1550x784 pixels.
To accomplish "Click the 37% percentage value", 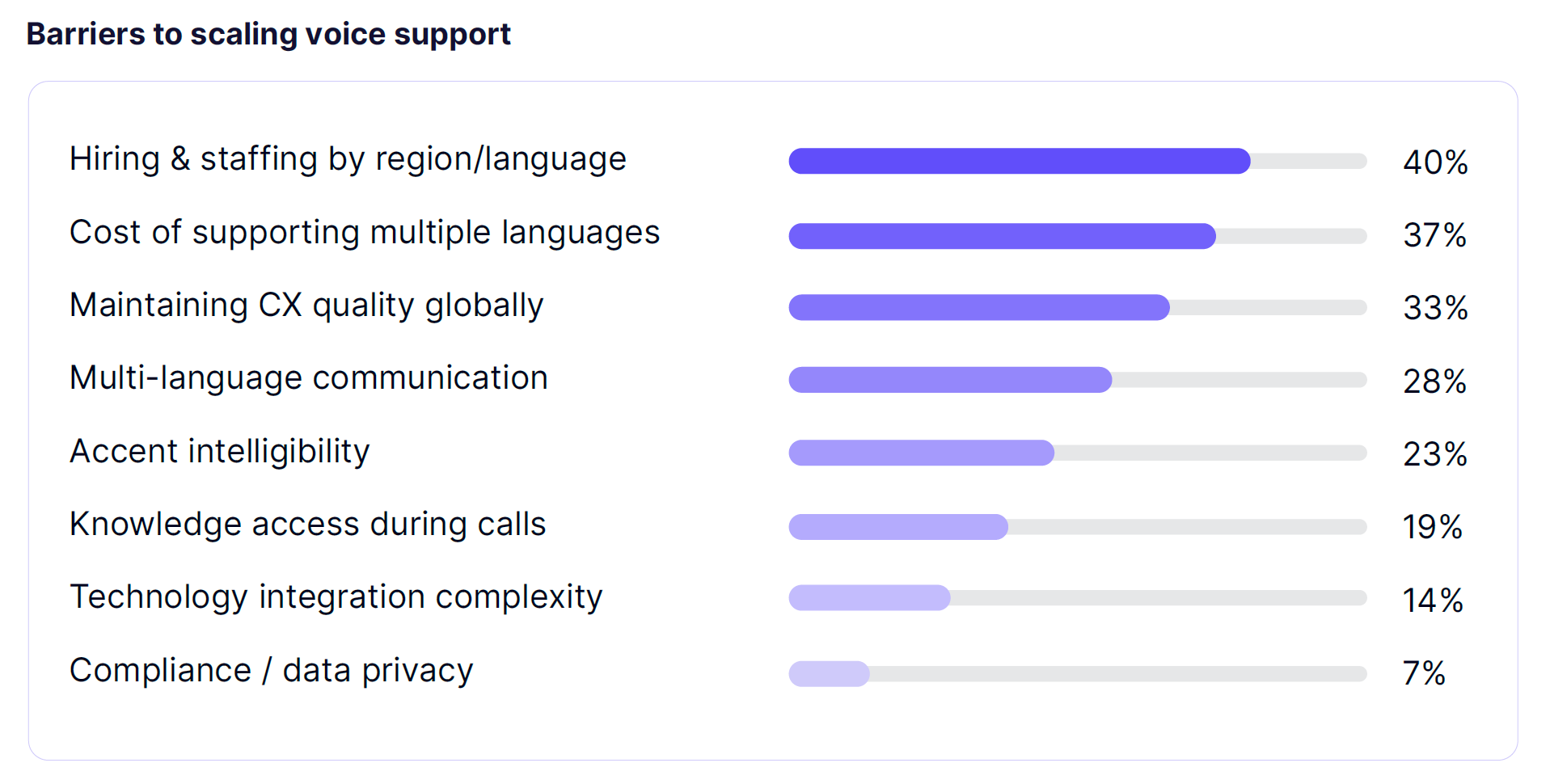I will [x=1435, y=236].
